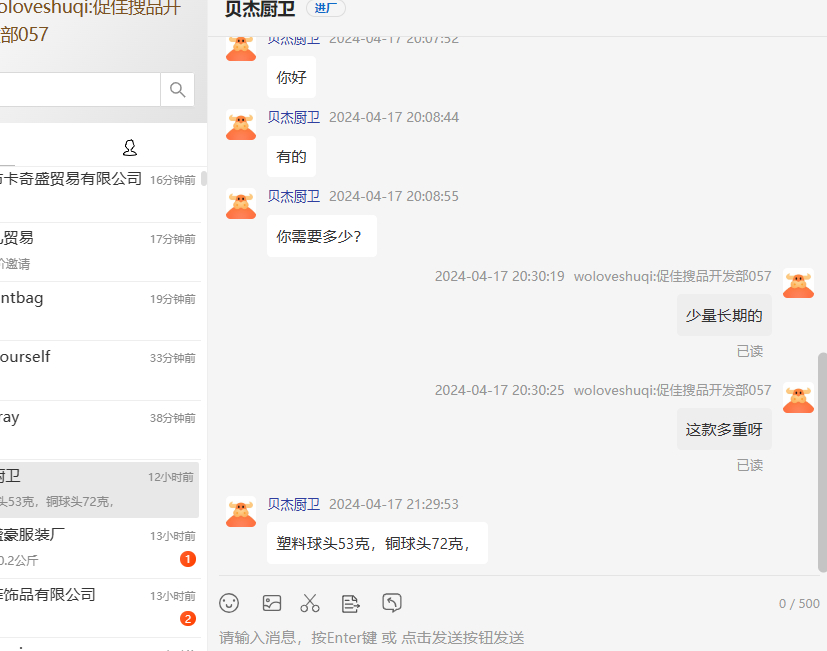827x651 pixels.
Task: Select the scissors screenshot tool
Action: [x=310, y=603]
